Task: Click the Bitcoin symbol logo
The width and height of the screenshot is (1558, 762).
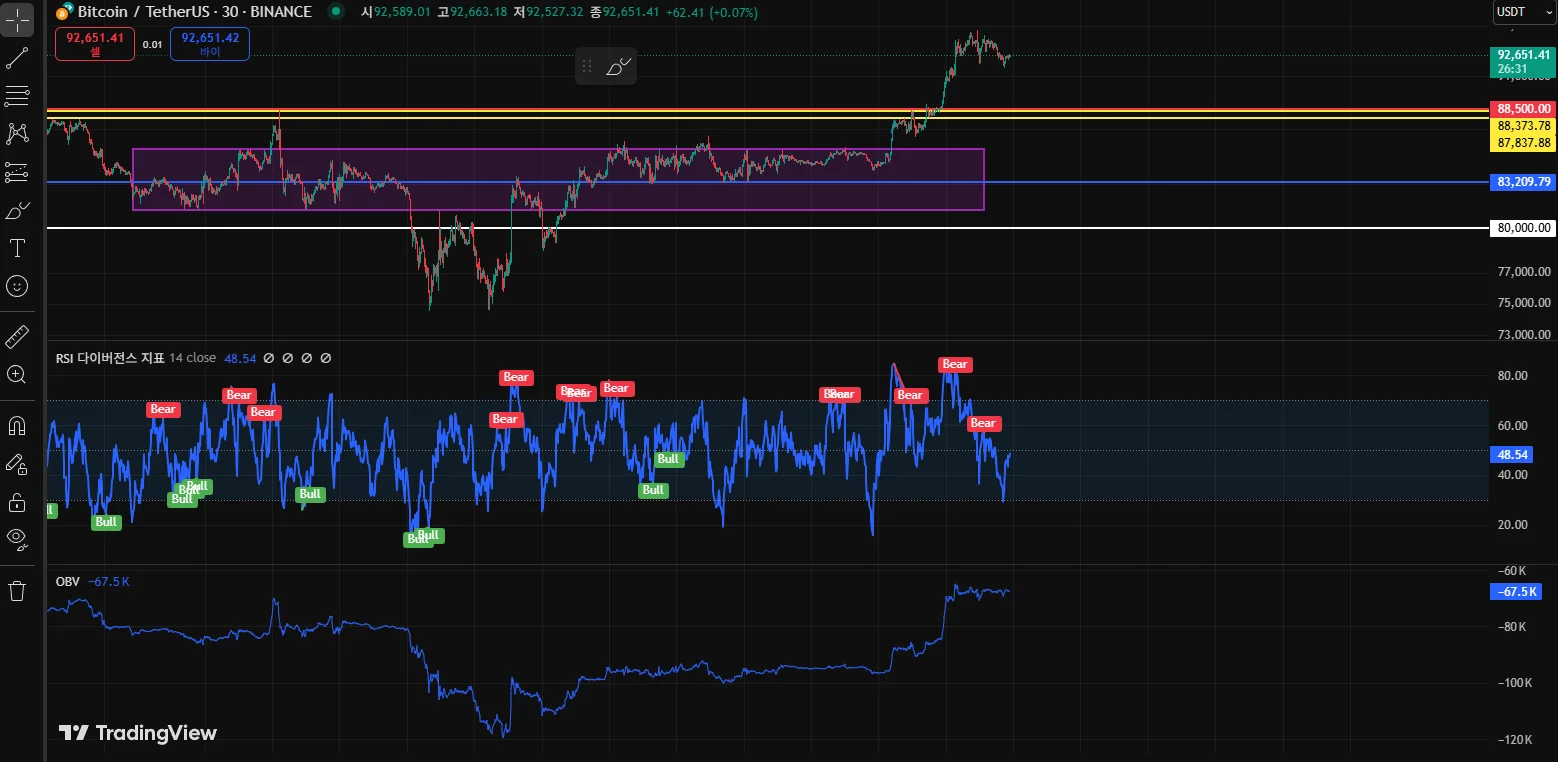Action: (65, 12)
